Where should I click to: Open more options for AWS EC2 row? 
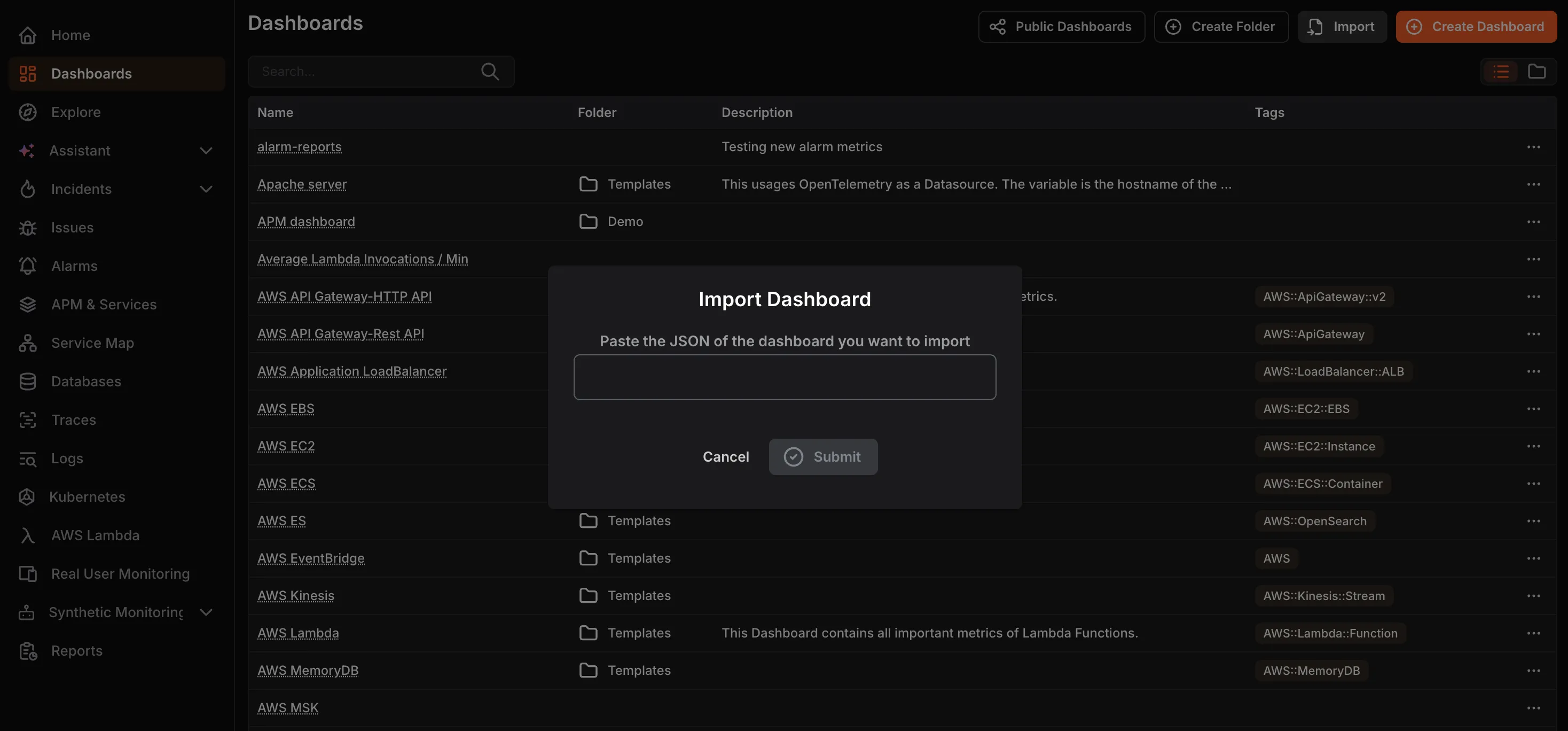pyautogui.click(x=1533, y=446)
